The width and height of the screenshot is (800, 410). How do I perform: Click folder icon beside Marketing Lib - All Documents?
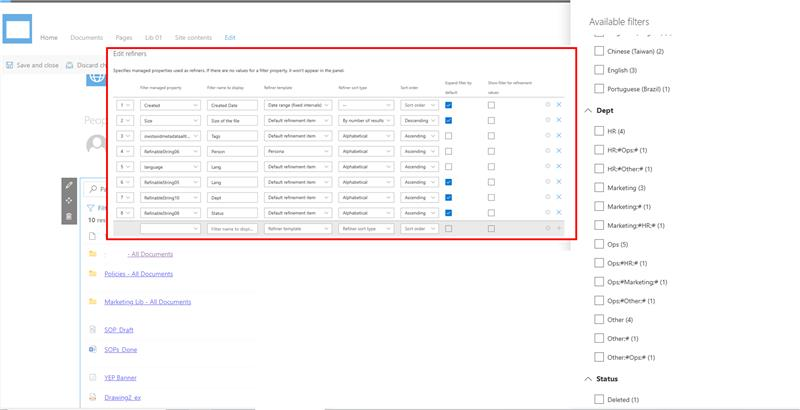click(x=92, y=301)
